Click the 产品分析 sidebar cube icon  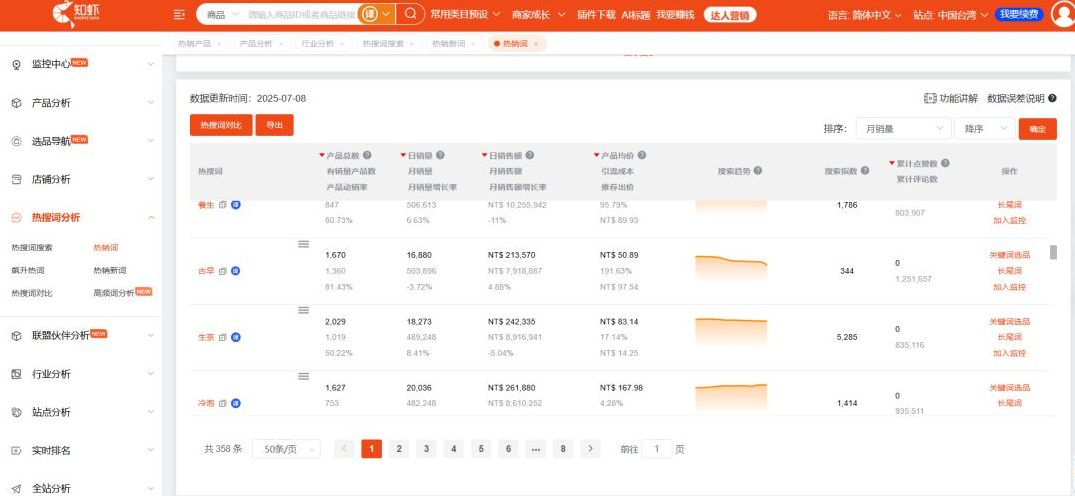click(x=17, y=103)
